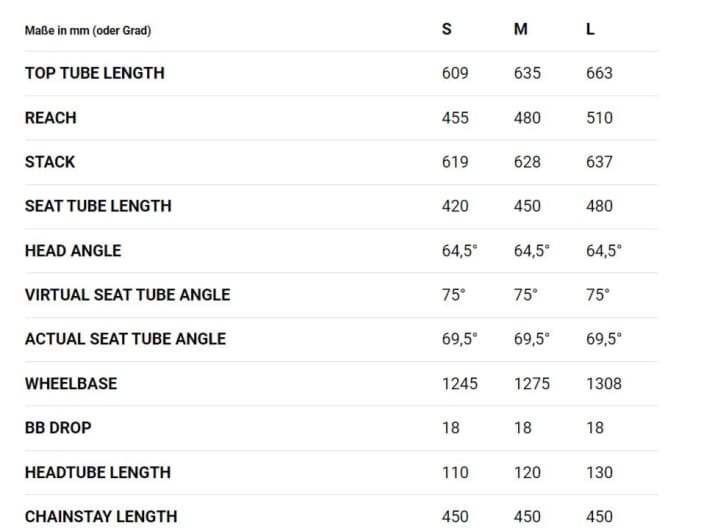This screenshot has height=528, width=712.
Task: Click the L size column header
Action: (x=590, y=29)
